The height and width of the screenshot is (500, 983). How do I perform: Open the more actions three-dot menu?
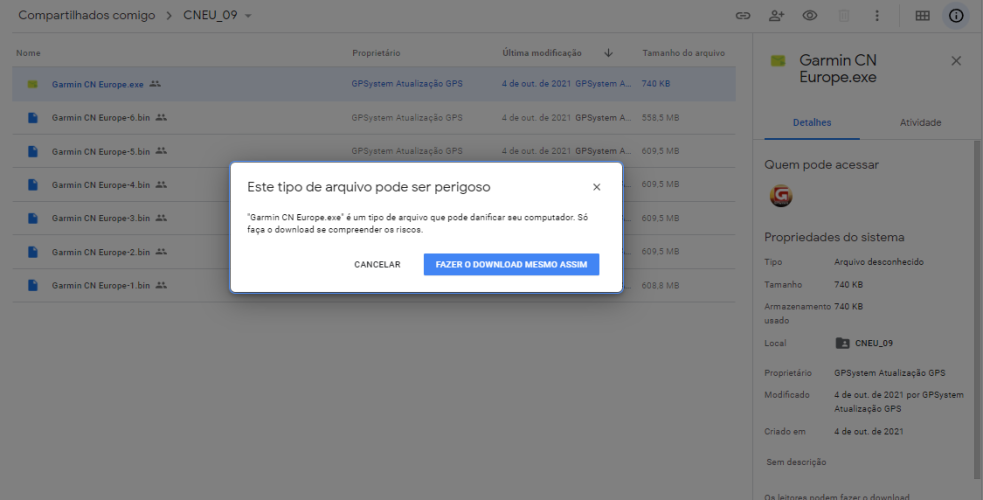click(x=877, y=16)
